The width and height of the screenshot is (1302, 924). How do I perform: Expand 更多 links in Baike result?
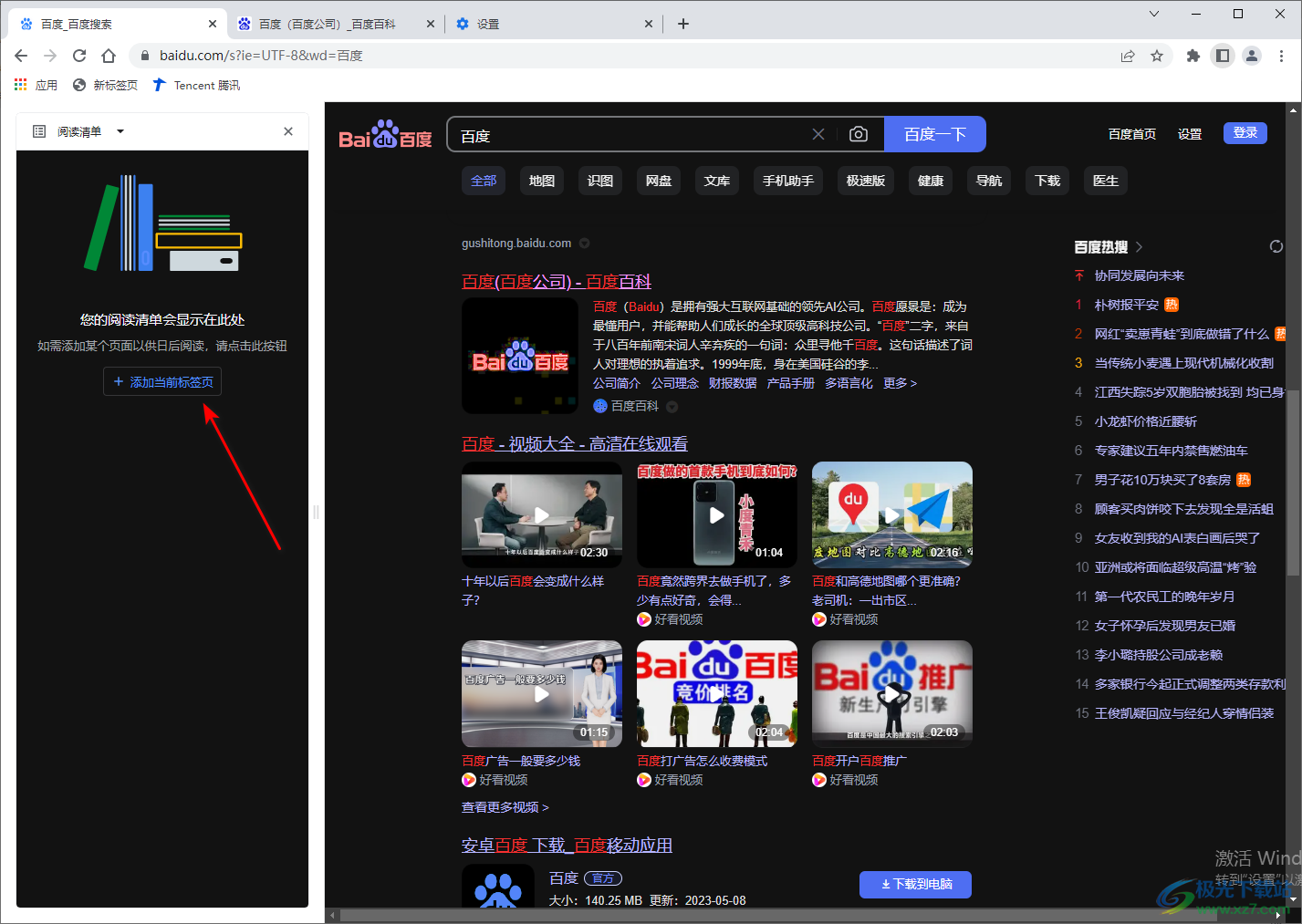pyautogui.click(x=900, y=383)
